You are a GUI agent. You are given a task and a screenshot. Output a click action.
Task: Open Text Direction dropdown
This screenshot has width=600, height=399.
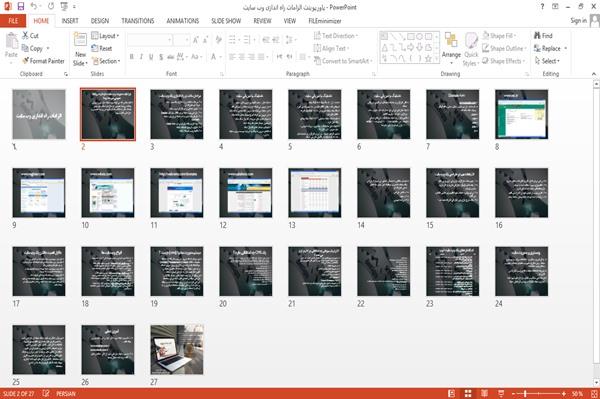(x=336, y=36)
